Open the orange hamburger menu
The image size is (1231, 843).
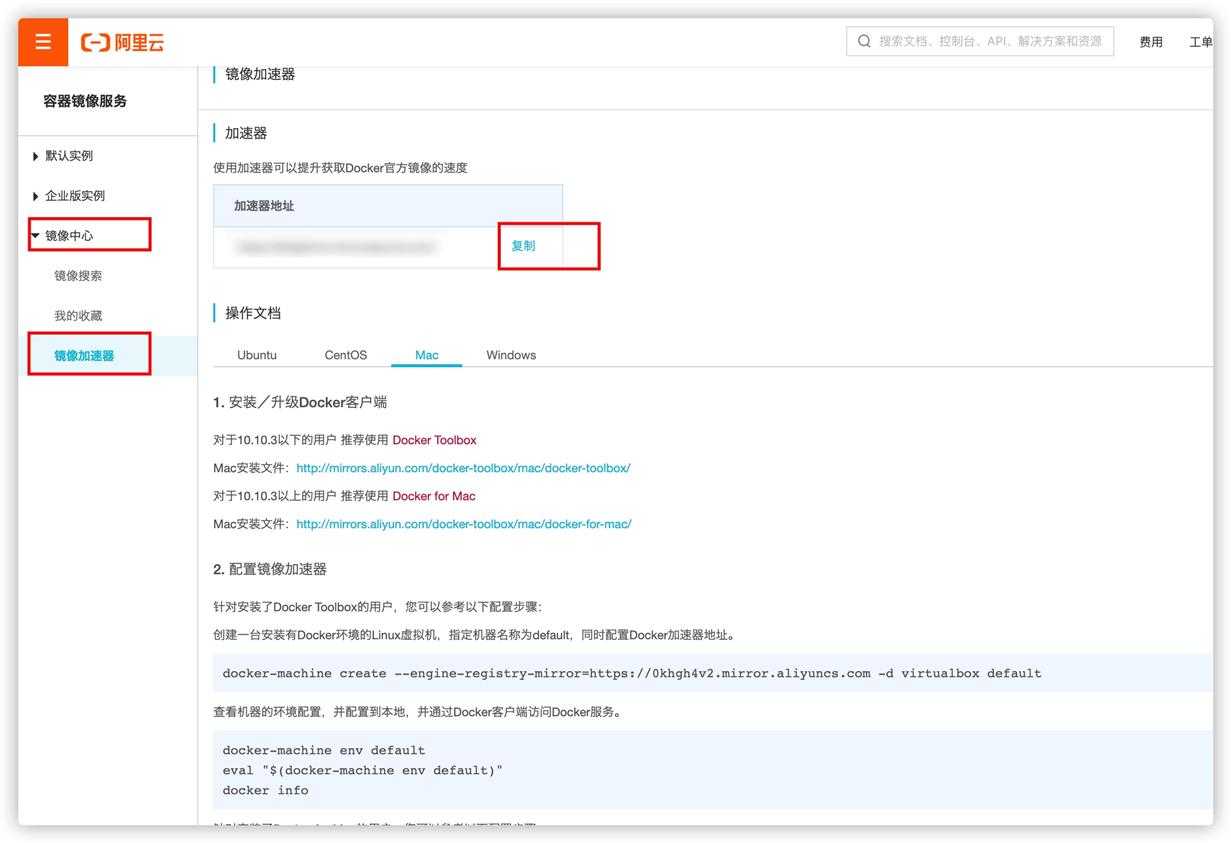coord(43,42)
